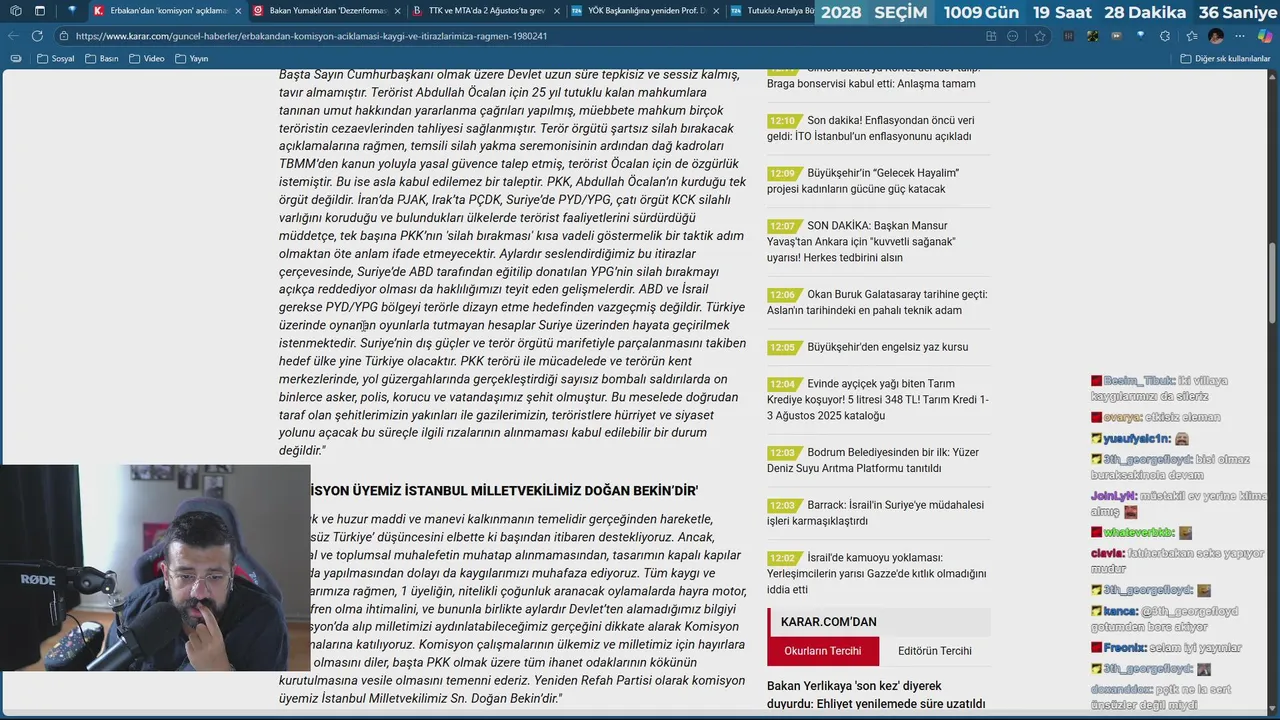The height and width of the screenshot is (720, 1280).
Task: Reload the page with the refresh icon
Action: click(x=37, y=35)
